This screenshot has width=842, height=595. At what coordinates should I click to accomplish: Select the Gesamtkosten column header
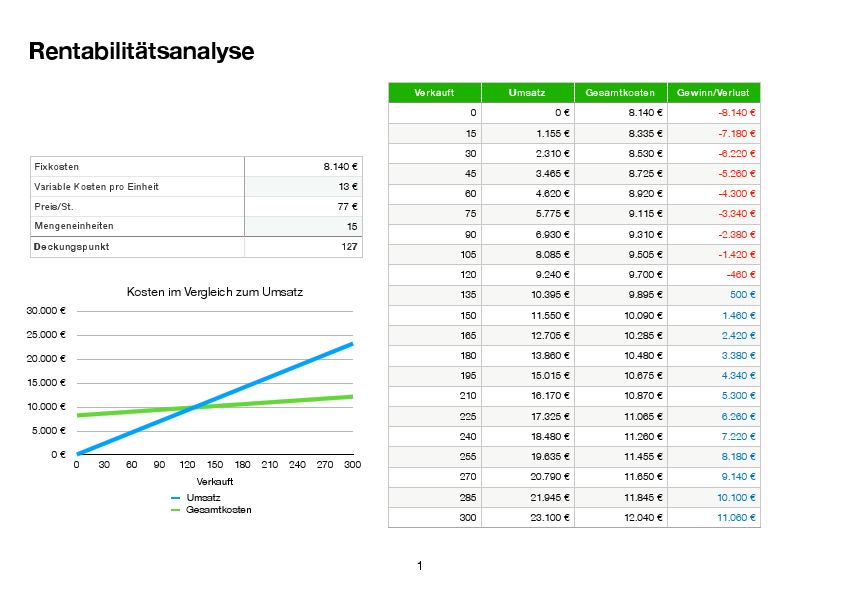[x=620, y=92]
